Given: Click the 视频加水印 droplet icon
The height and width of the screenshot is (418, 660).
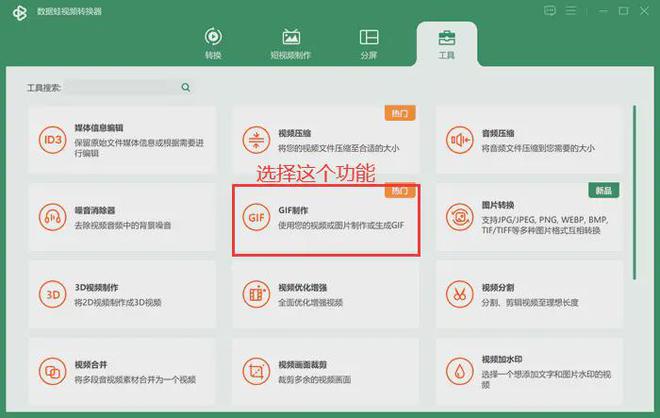Looking at the screenshot, I should coord(460,372).
